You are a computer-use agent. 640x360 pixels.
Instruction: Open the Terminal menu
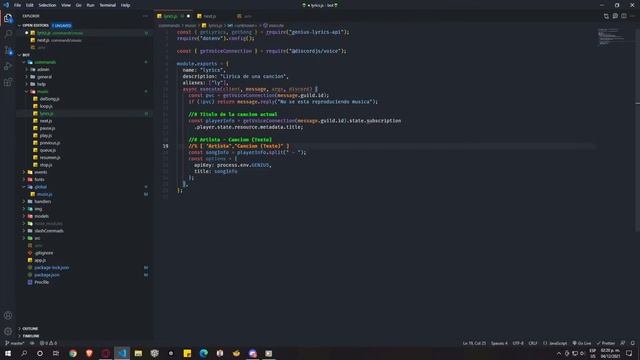click(x=107, y=5)
